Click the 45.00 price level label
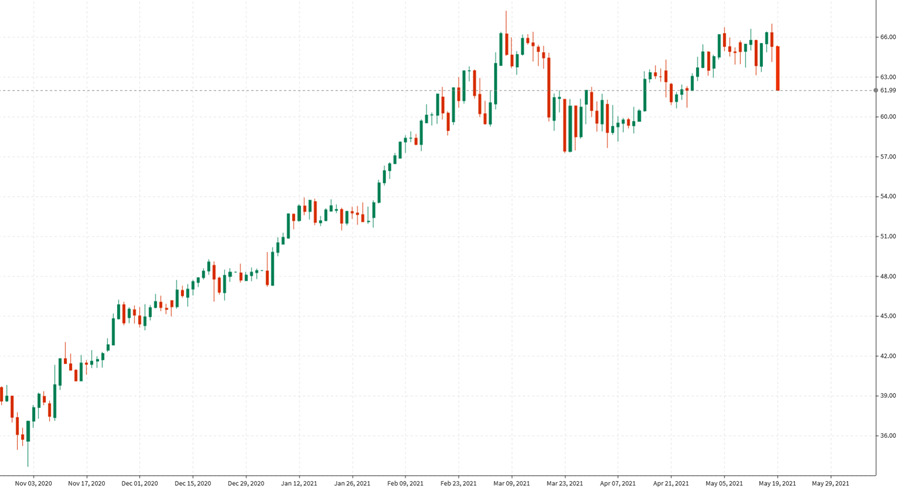 click(888, 316)
